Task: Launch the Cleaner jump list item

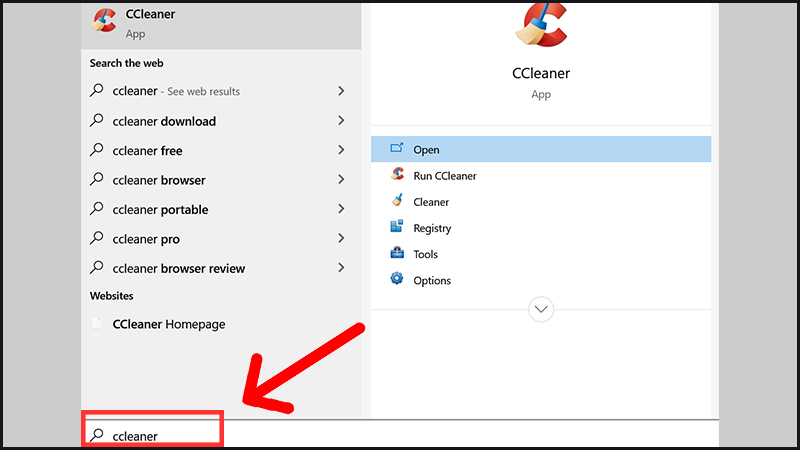Action: [x=541, y=202]
